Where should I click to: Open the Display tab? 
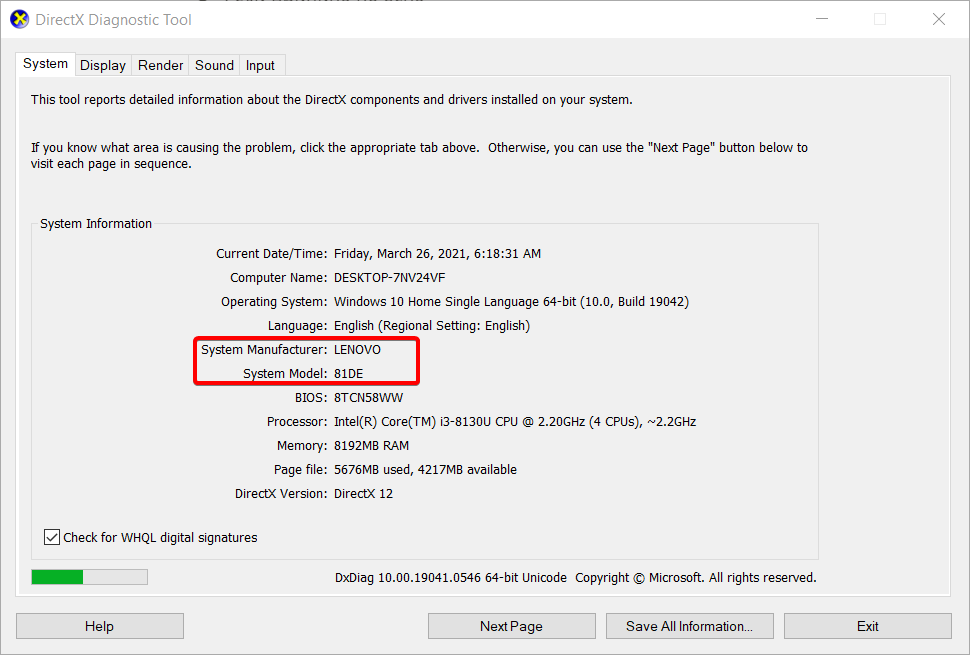(103, 65)
